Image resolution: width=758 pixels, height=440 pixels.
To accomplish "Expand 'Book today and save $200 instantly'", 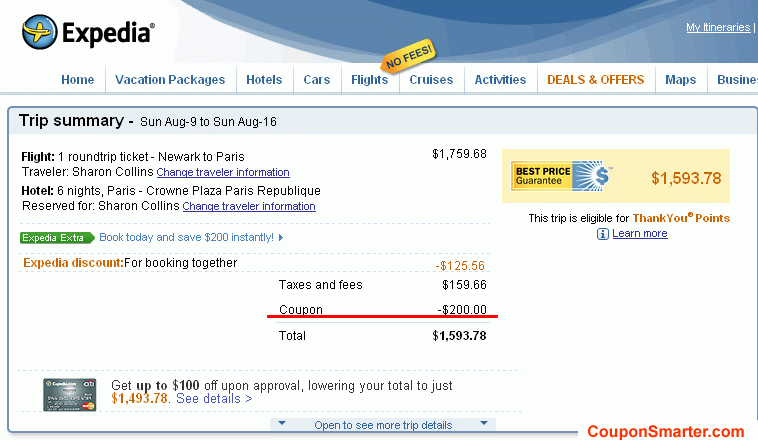I will pyautogui.click(x=190, y=238).
